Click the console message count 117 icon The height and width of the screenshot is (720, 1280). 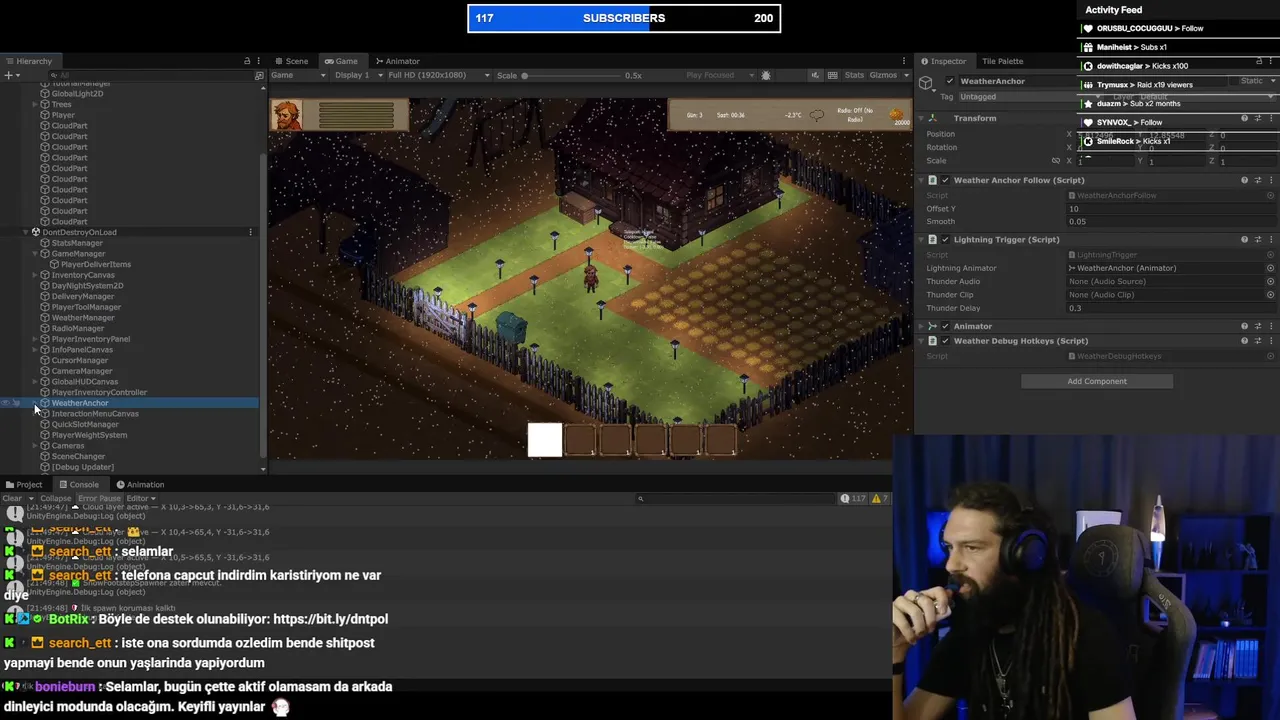click(852, 498)
